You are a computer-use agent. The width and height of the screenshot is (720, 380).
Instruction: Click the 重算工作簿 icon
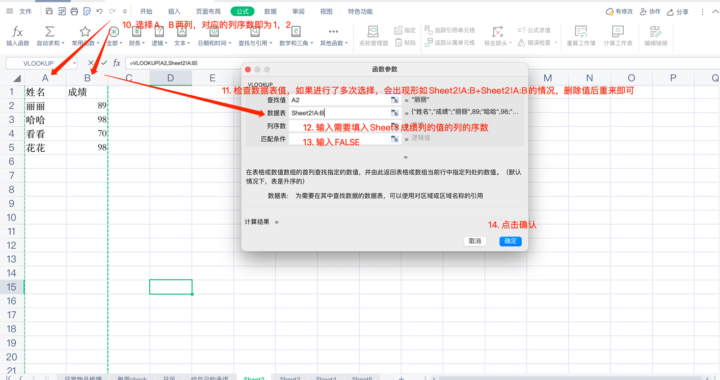581,32
